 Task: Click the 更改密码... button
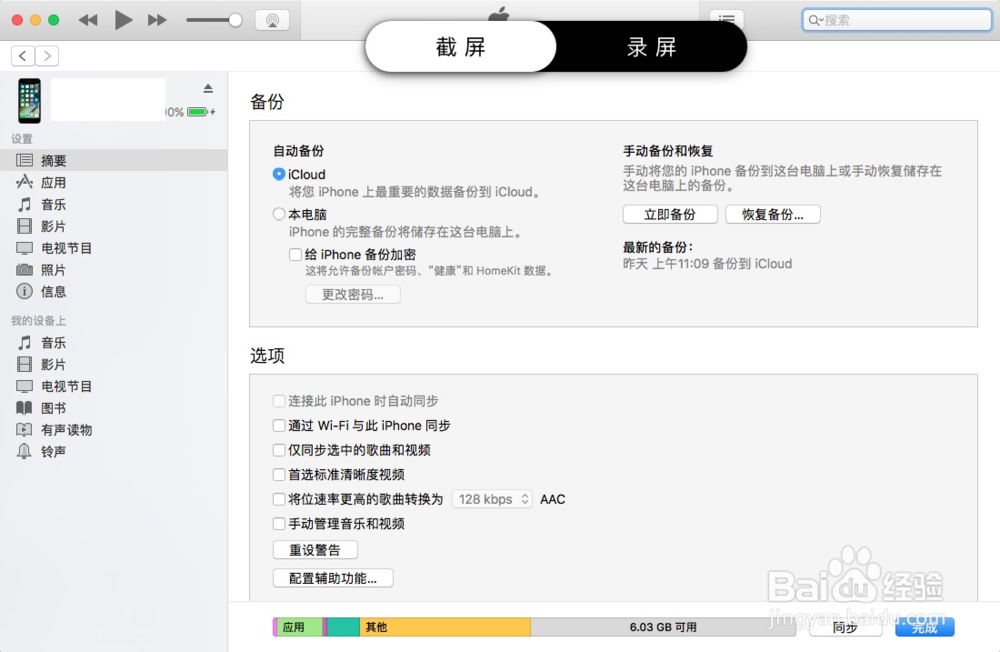pyautogui.click(x=353, y=295)
